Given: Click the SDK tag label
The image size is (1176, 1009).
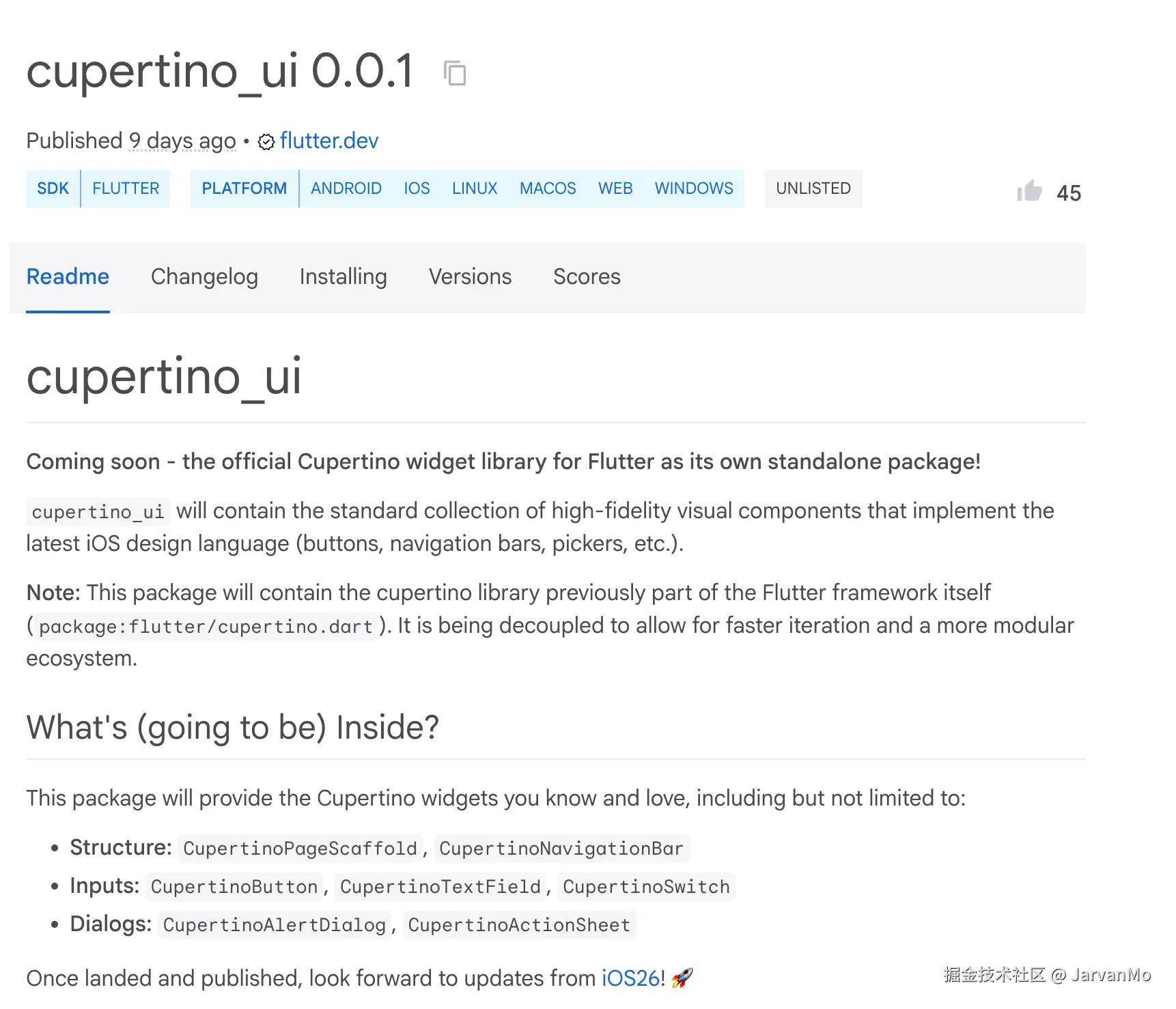Looking at the screenshot, I should tap(53, 188).
